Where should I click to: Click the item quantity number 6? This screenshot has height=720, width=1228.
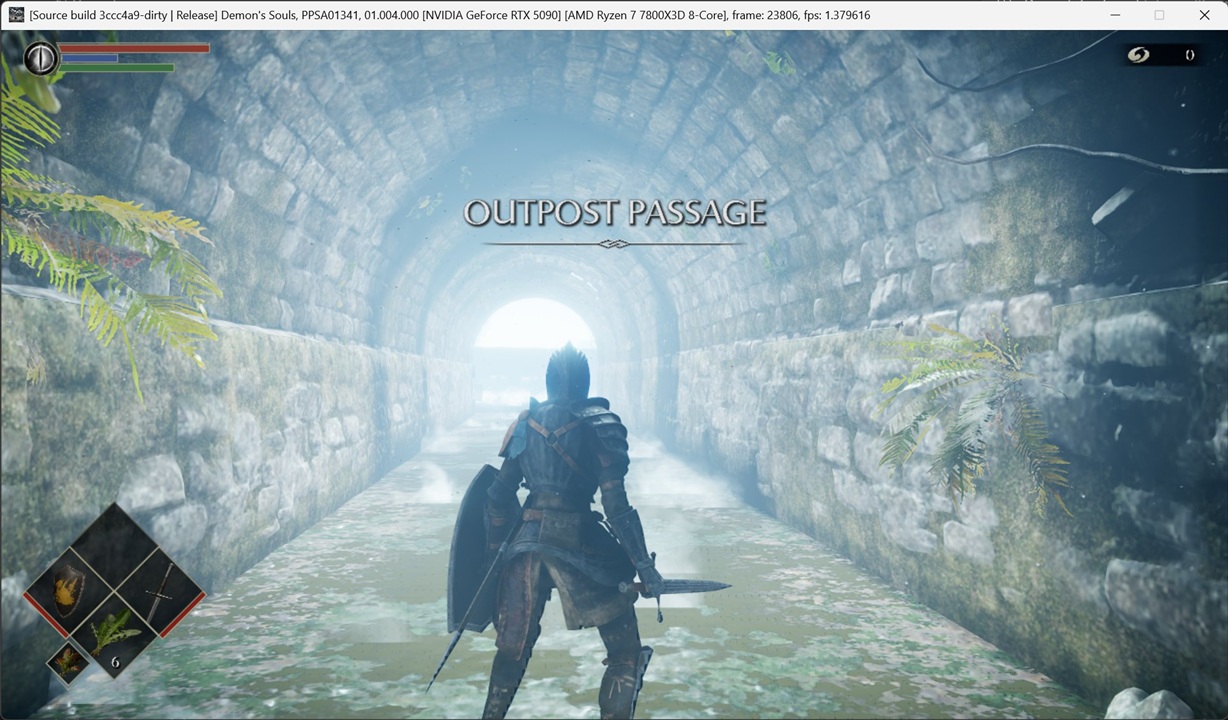115,662
